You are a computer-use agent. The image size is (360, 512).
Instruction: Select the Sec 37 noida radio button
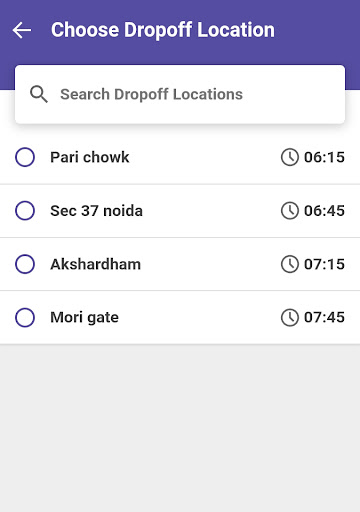pyautogui.click(x=25, y=211)
